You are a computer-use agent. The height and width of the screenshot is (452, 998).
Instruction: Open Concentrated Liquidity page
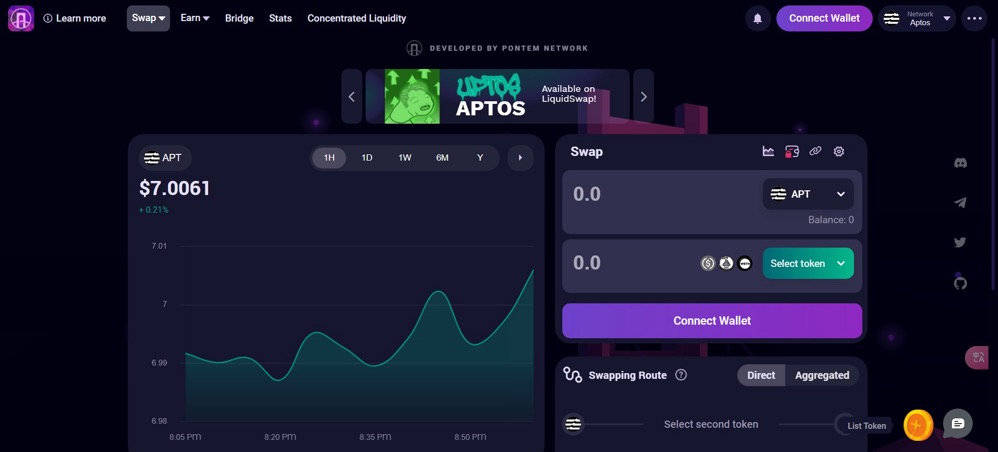(x=356, y=18)
